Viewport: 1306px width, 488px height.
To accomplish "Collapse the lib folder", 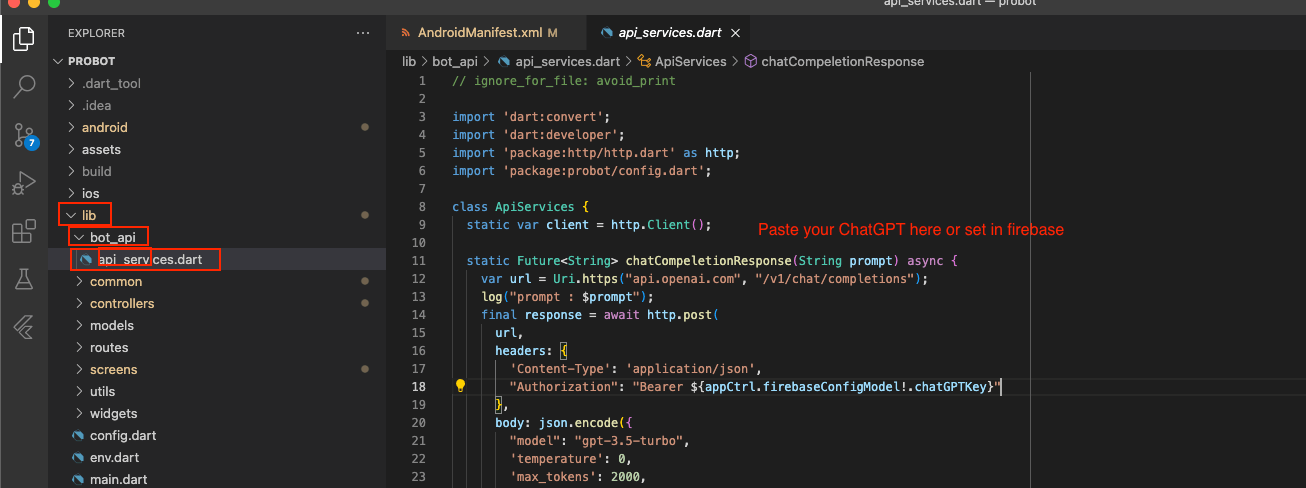I will coord(88,215).
